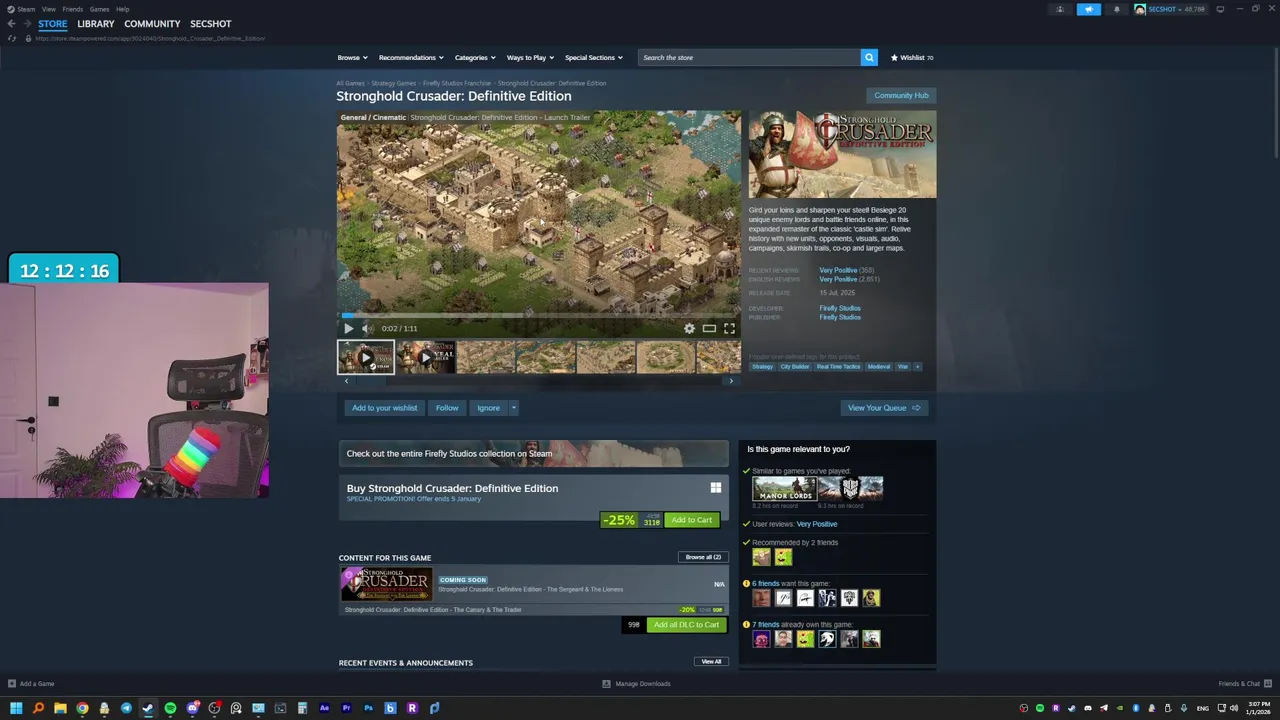Screen dimensions: 1280x720
Task: Expand the Categories dropdown
Action: [x=475, y=57]
